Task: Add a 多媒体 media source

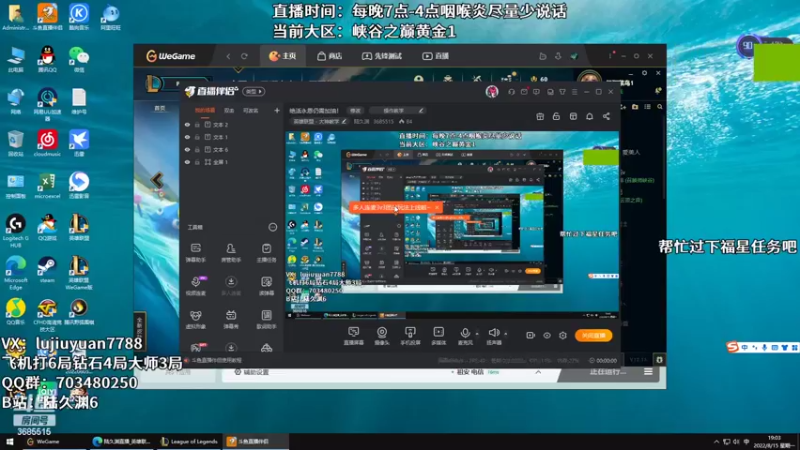Action: [438, 336]
